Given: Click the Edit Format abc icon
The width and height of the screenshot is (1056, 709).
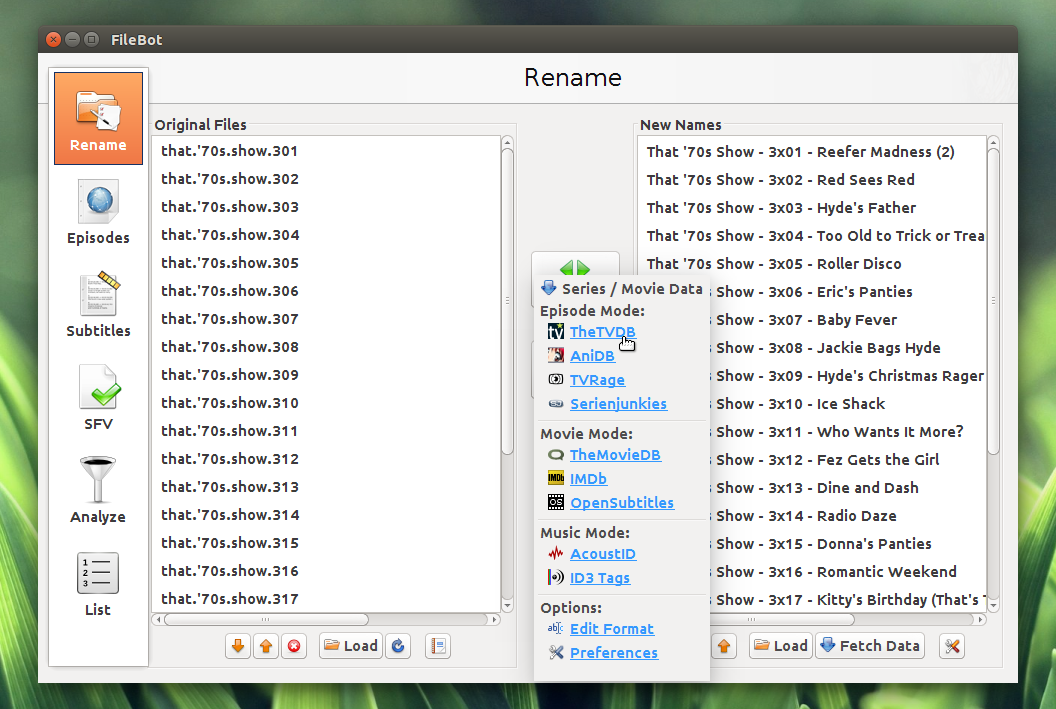Looking at the screenshot, I should pos(556,628).
